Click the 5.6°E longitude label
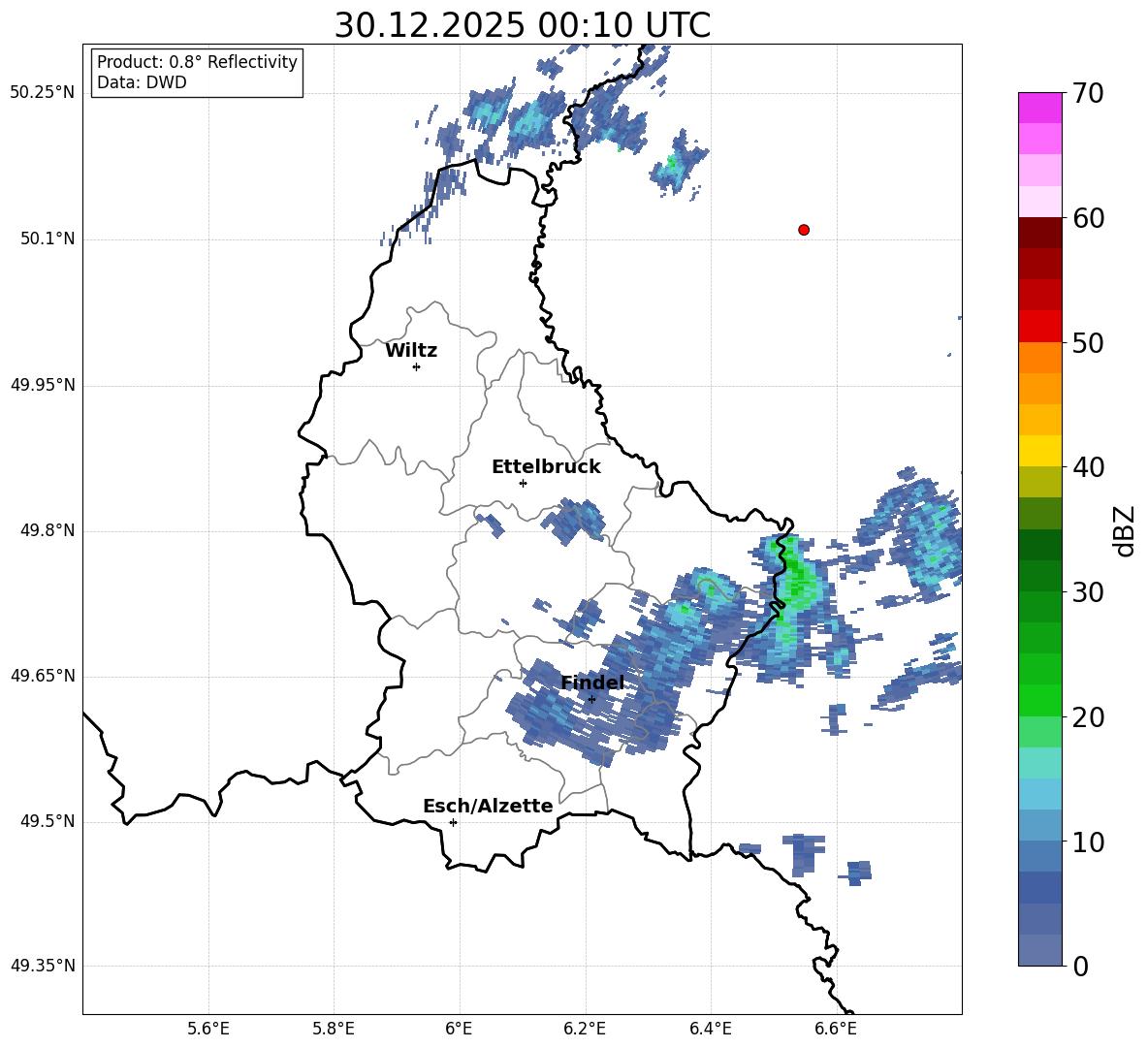Viewport: 1148px width, 1048px height. [208, 1029]
